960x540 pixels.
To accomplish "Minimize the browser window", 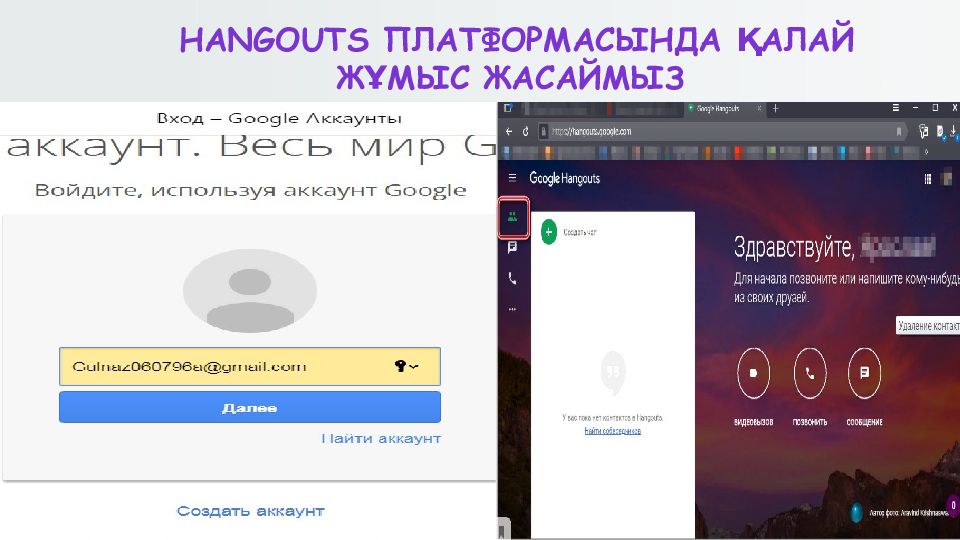I will [x=915, y=108].
